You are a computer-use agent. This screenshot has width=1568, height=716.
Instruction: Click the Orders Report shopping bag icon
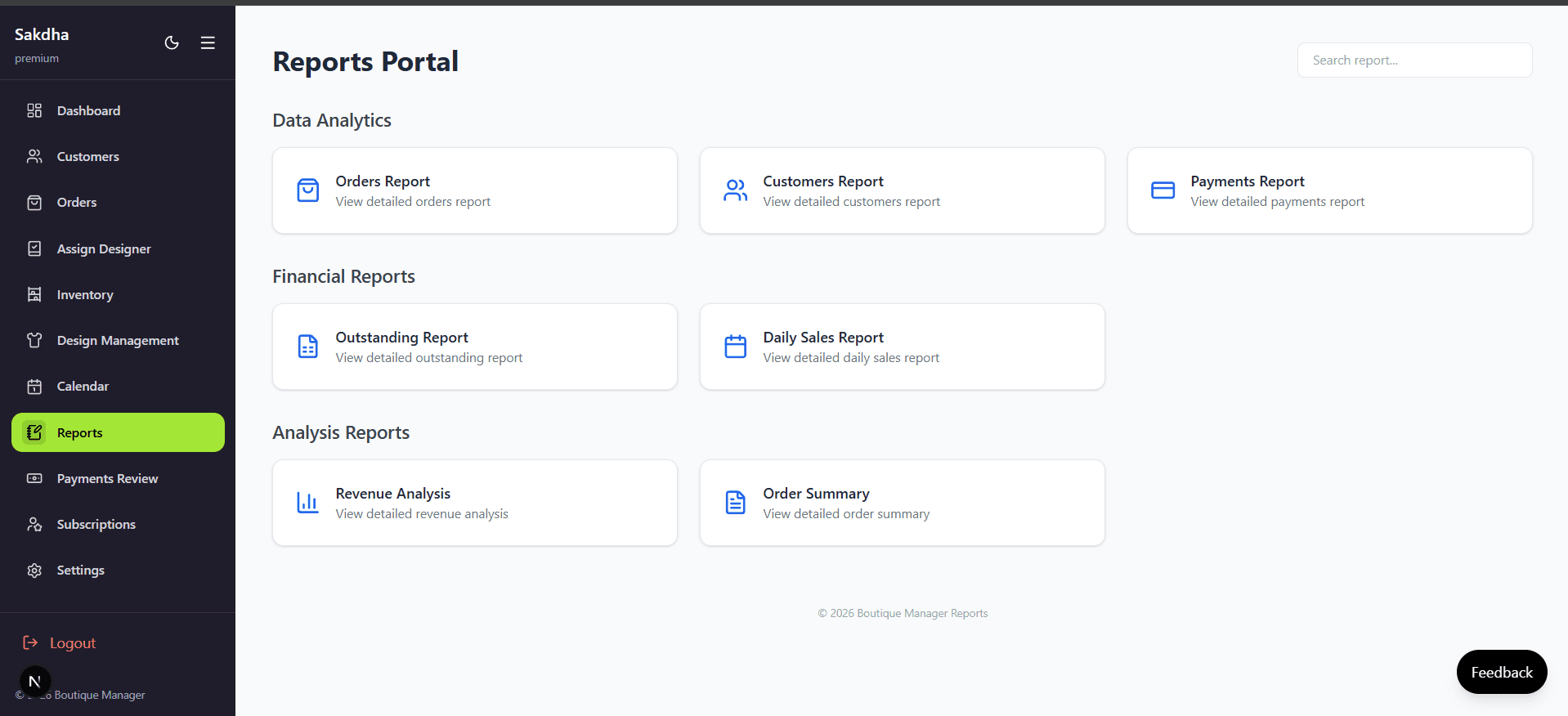(308, 190)
